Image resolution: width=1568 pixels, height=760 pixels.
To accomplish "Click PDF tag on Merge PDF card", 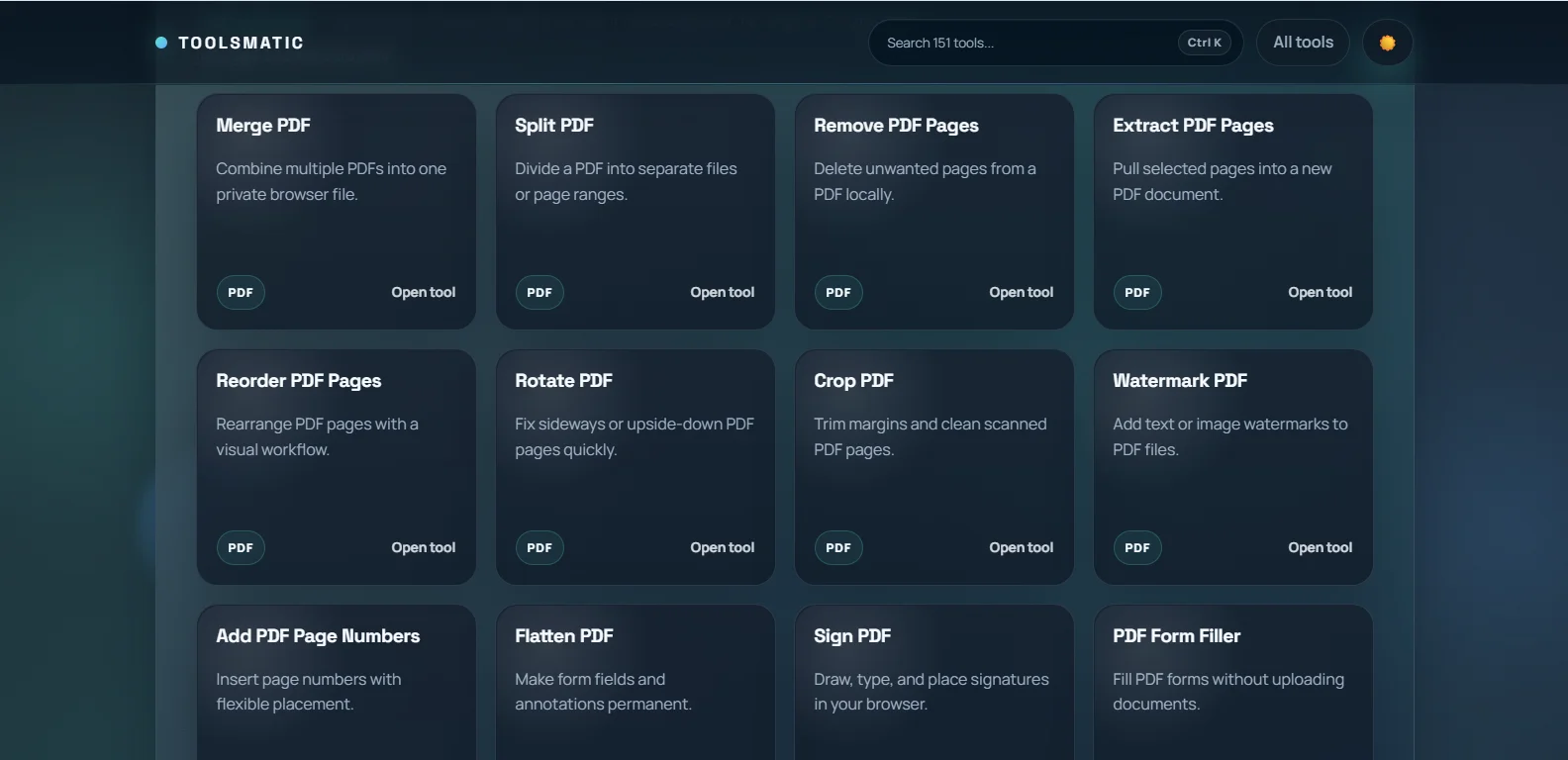I will pos(241,292).
